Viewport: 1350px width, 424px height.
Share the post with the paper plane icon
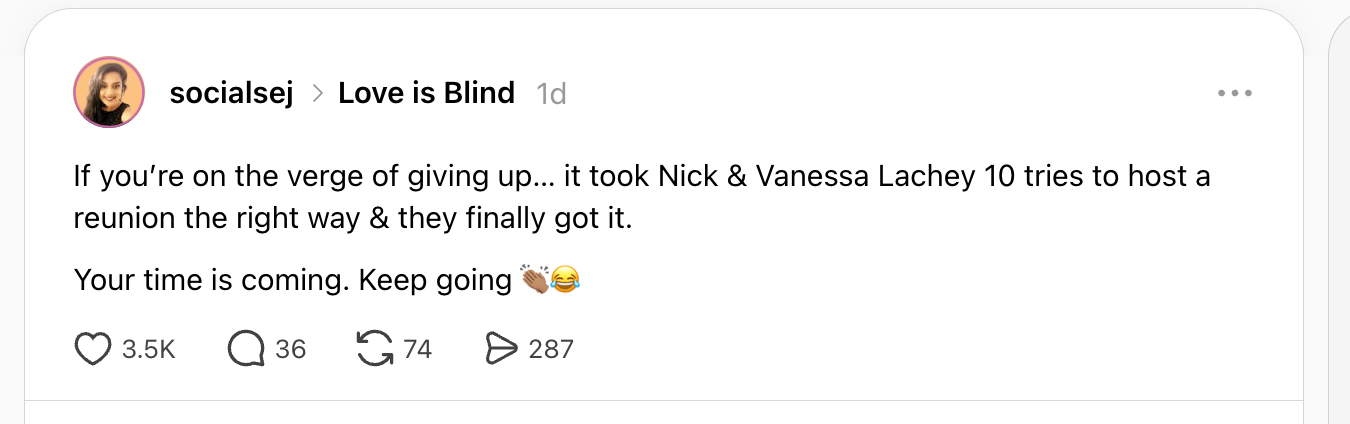point(499,348)
